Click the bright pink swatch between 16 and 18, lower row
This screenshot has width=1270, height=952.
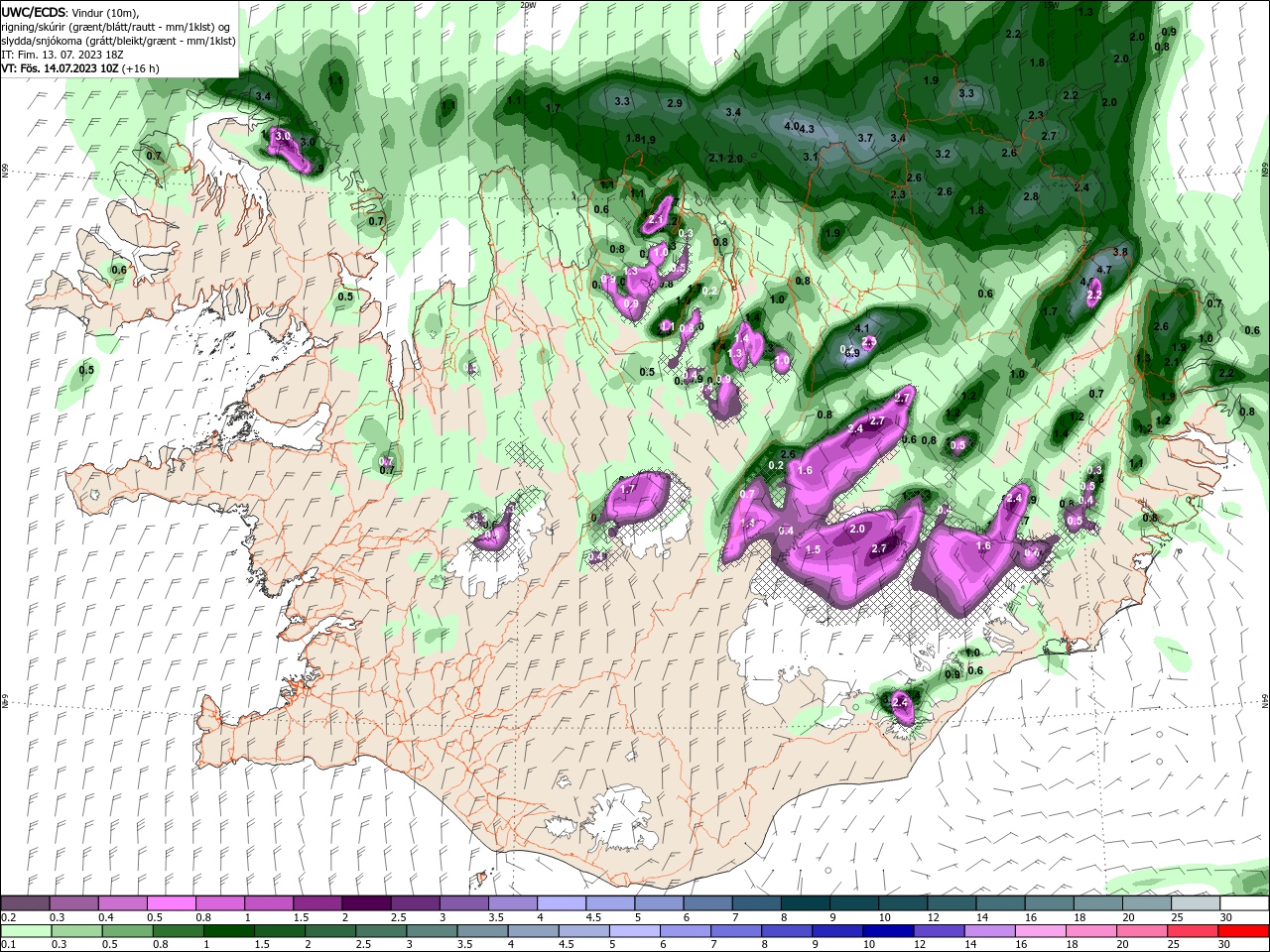tap(1041, 931)
